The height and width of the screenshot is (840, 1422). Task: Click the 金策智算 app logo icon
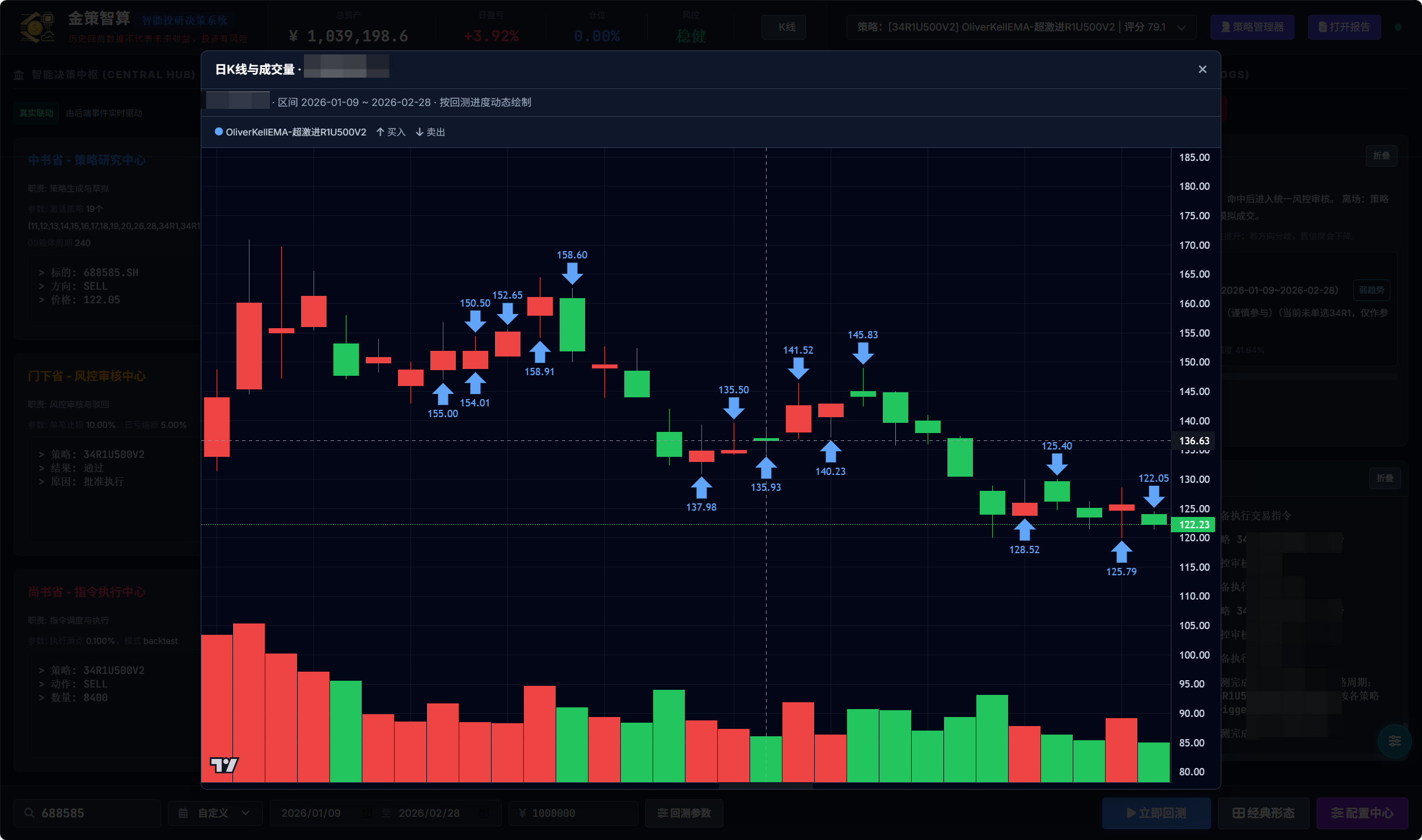[37, 27]
